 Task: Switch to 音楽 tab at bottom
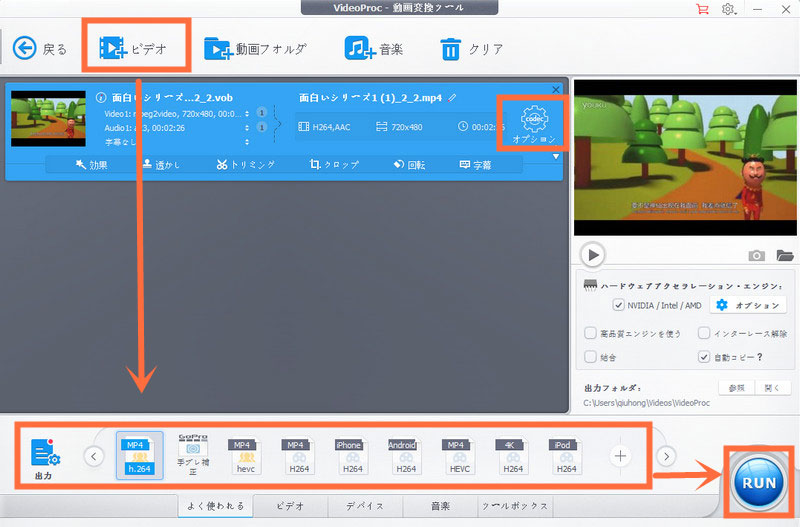click(x=440, y=506)
